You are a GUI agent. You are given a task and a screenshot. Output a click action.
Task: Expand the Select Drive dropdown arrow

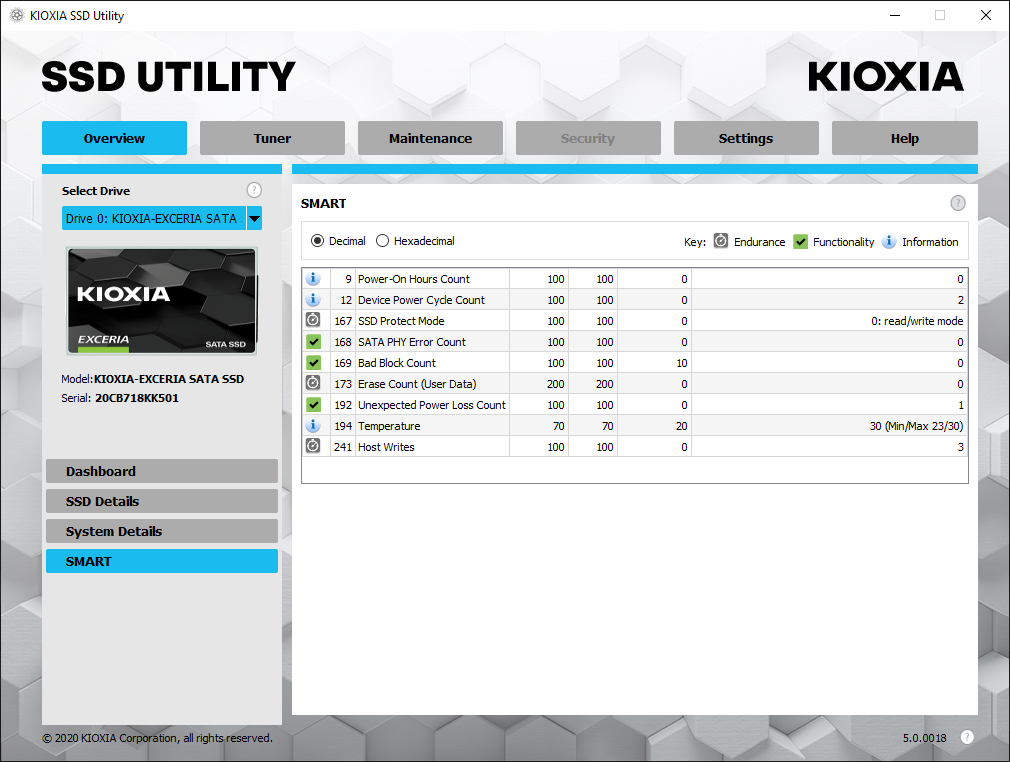(x=254, y=218)
